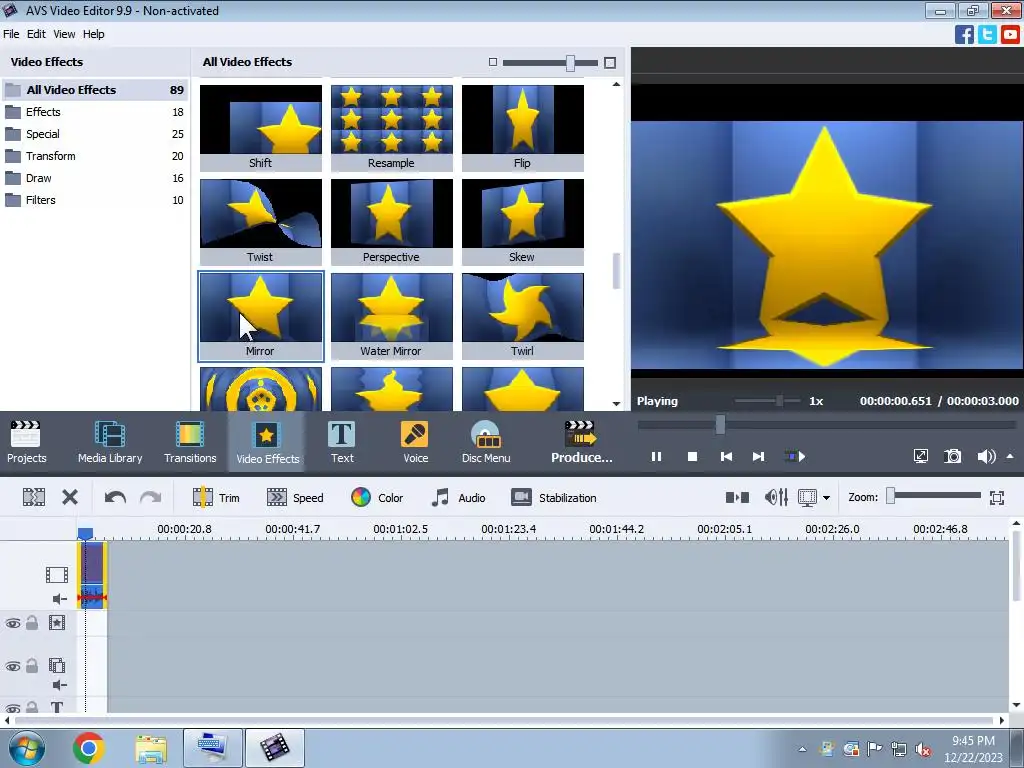Open the Help menu

pos(93,34)
